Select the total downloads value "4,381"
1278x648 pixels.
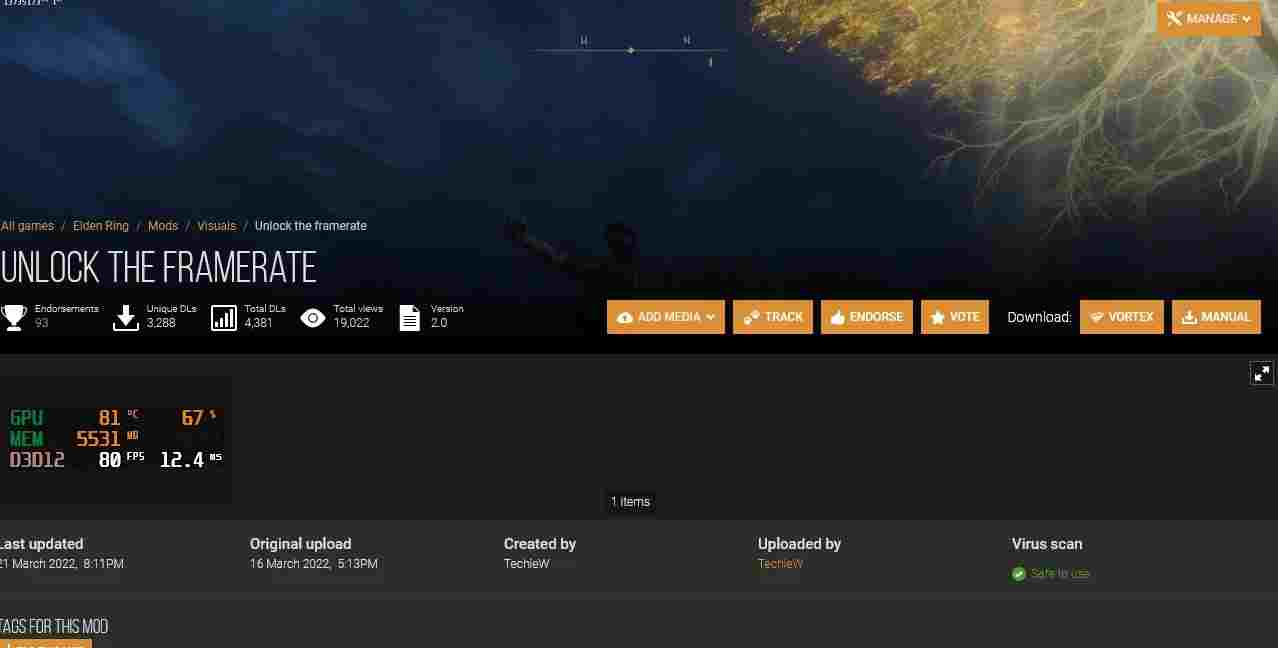[x=259, y=323]
